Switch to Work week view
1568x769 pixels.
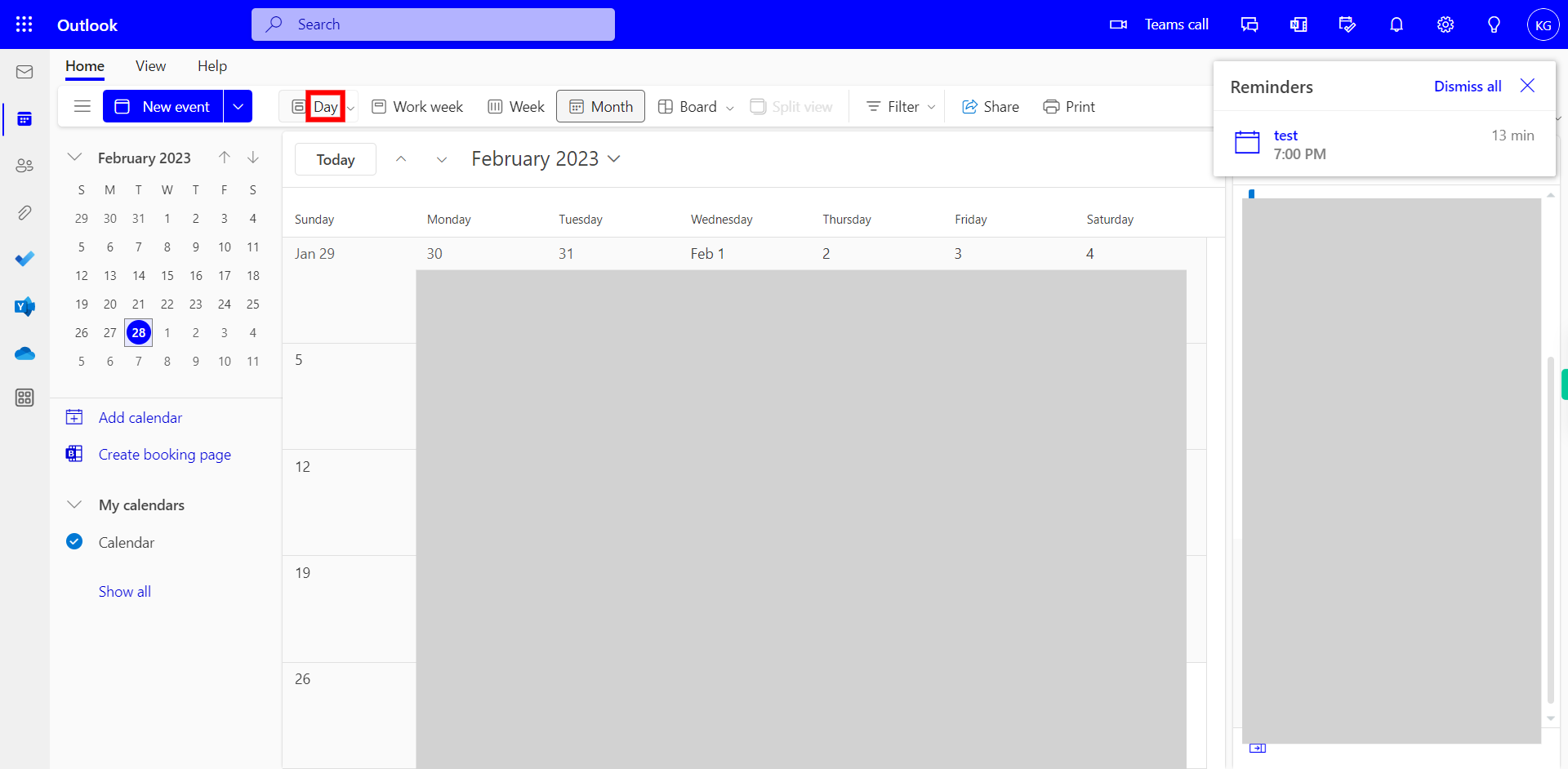pyautogui.click(x=417, y=107)
